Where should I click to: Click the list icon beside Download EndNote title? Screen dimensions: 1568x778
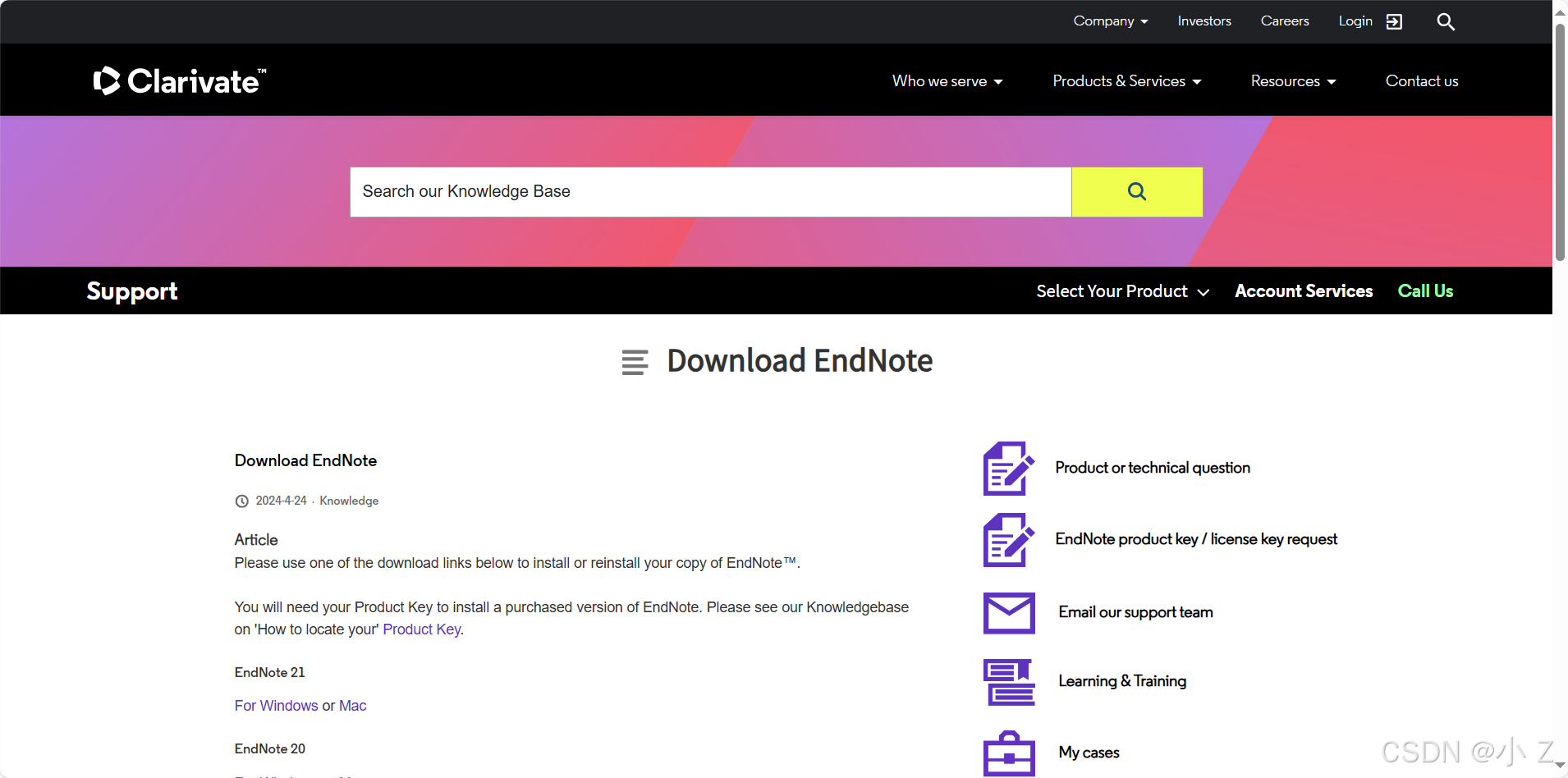point(635,362)
